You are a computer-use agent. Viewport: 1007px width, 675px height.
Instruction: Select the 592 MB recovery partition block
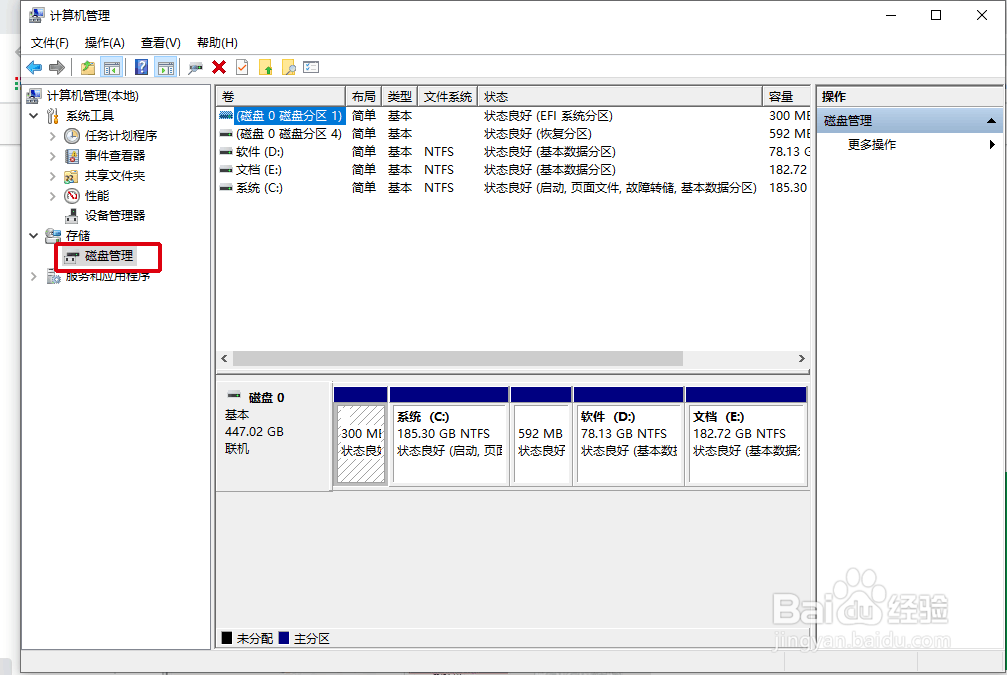click(x=541, y=436)
